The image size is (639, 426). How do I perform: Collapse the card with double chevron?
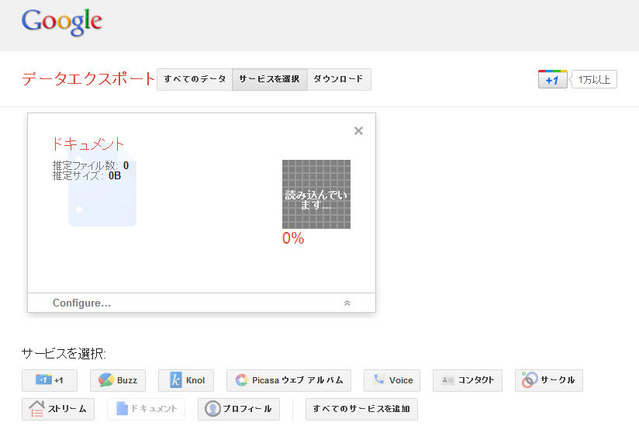(x=347, y=303)
